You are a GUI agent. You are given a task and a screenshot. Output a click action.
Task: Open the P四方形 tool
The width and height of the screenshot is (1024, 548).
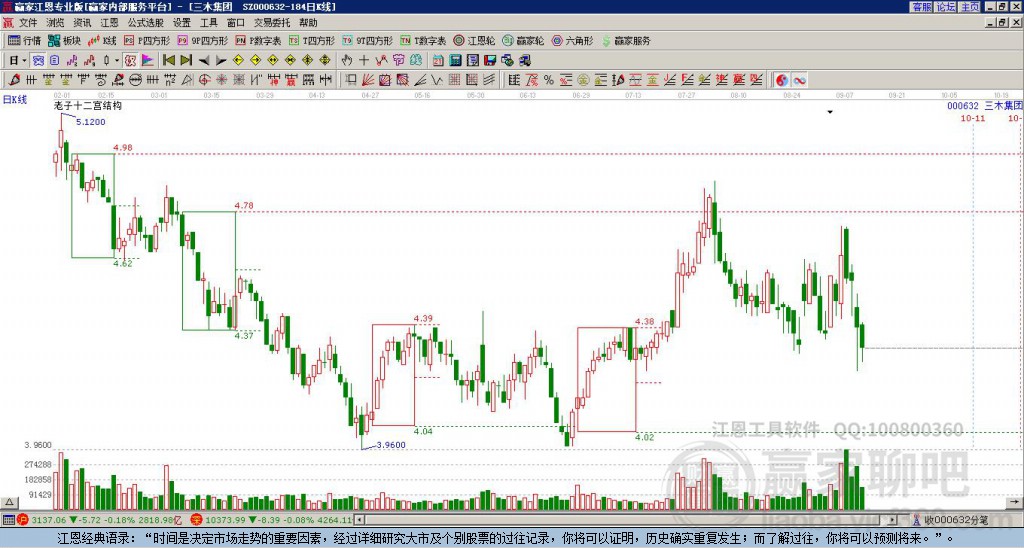147,40
